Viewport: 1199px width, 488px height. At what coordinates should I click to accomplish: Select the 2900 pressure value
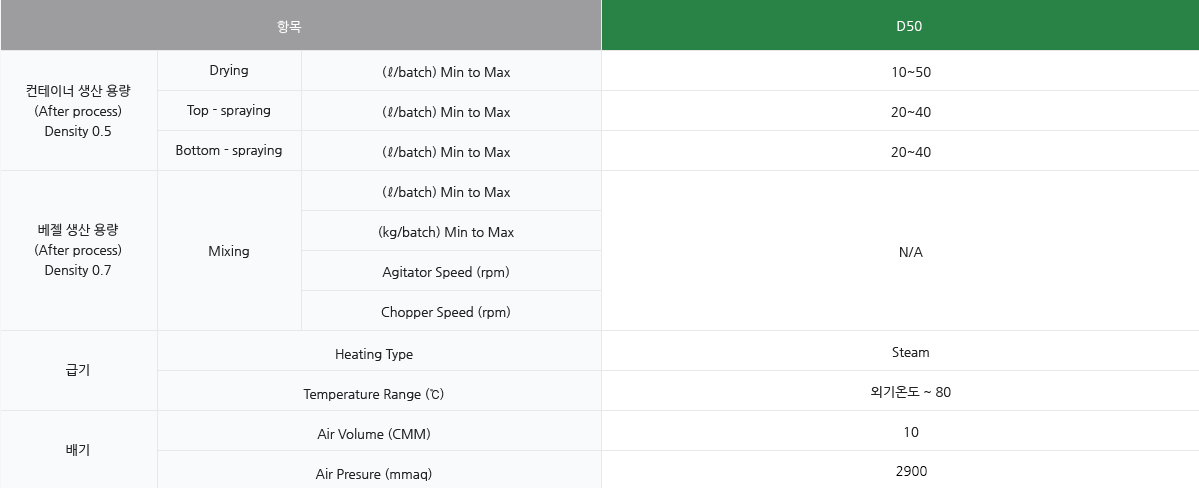[910, 471]
